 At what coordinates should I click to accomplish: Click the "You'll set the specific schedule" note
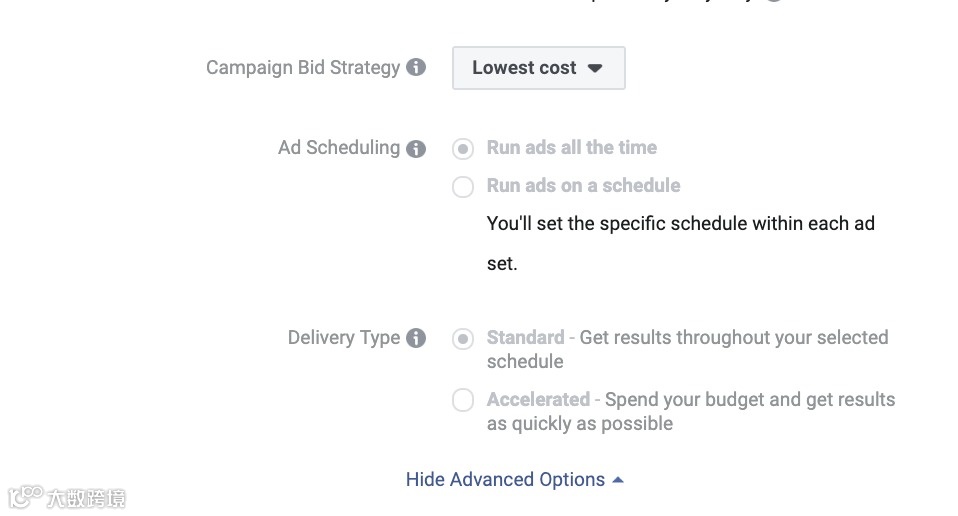point(680,224)
